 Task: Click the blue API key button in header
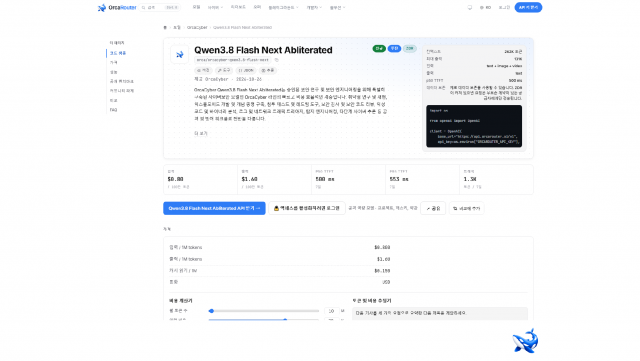528,7
